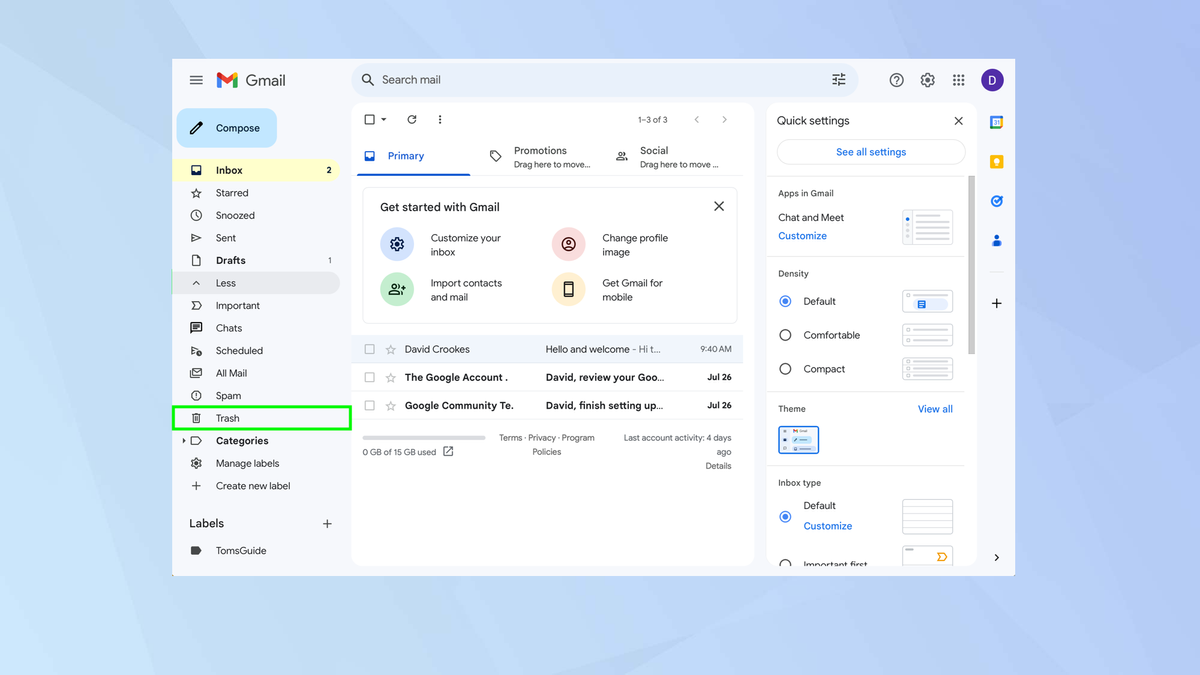Click the current theme thumbnail
Viewport: 1200px width, 675px height.
(x=798, y=439)
